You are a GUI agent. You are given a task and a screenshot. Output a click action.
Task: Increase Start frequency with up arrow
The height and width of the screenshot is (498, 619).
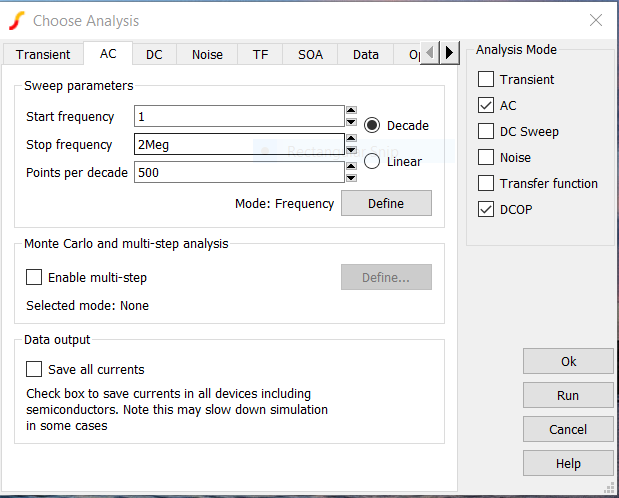tap(351, 111)
